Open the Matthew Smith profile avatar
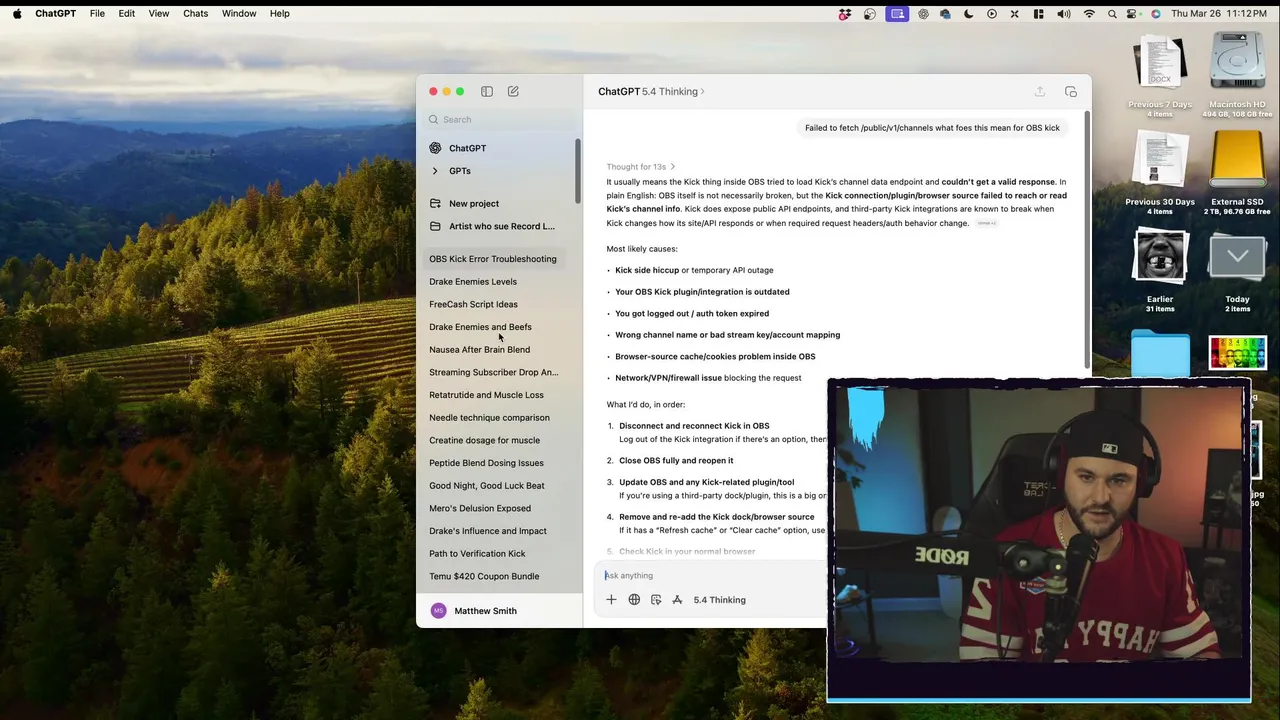The width and height of the screenshot is (1280, 720). [x=438, y=611]
